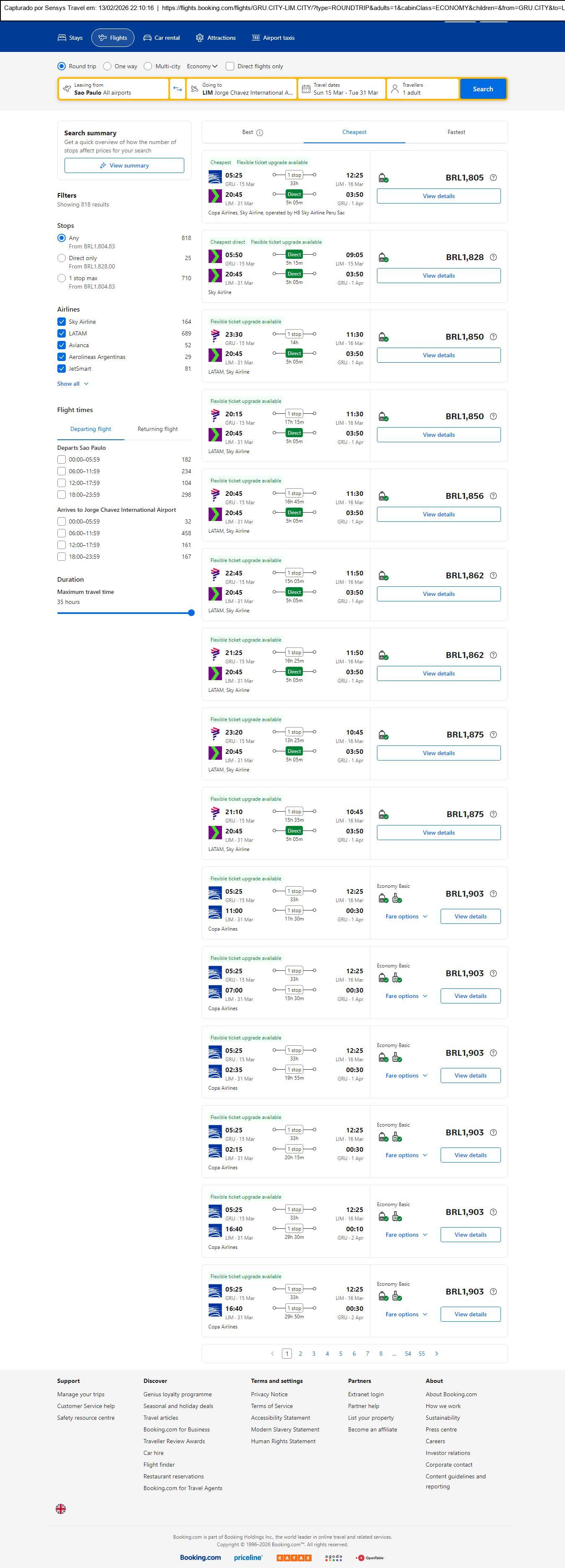Screen dimensions: 565x1568
Task: Click the View summary button
Action: 124,165
